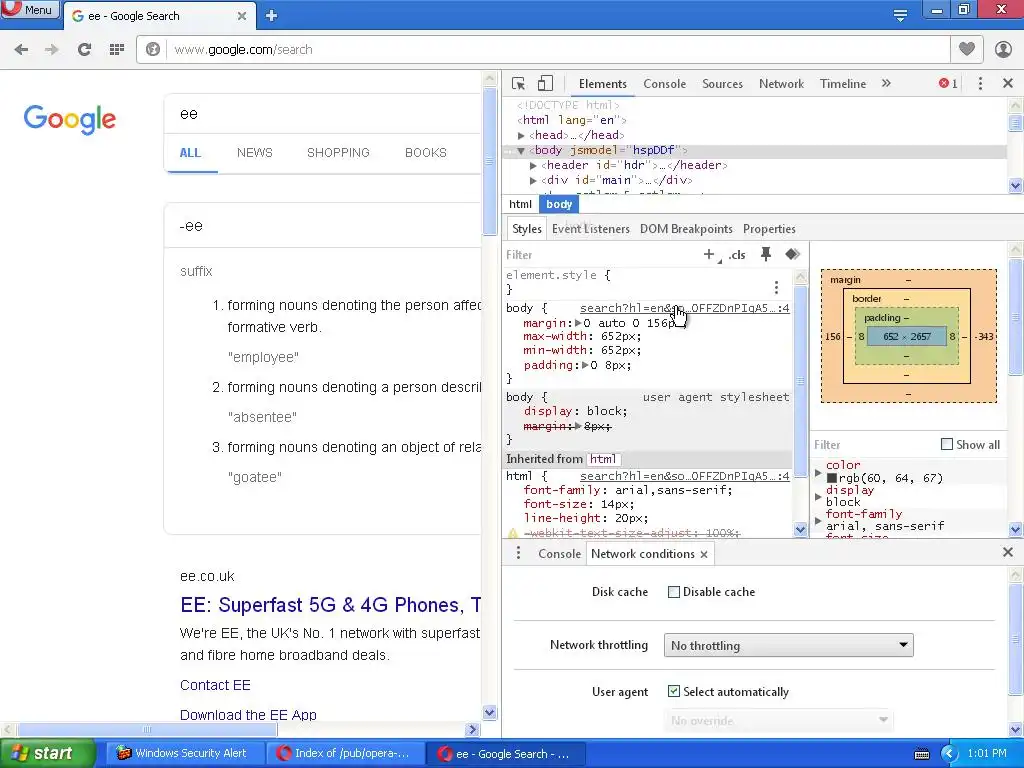Expand the head element node
1024x768 pixels.
521,136
